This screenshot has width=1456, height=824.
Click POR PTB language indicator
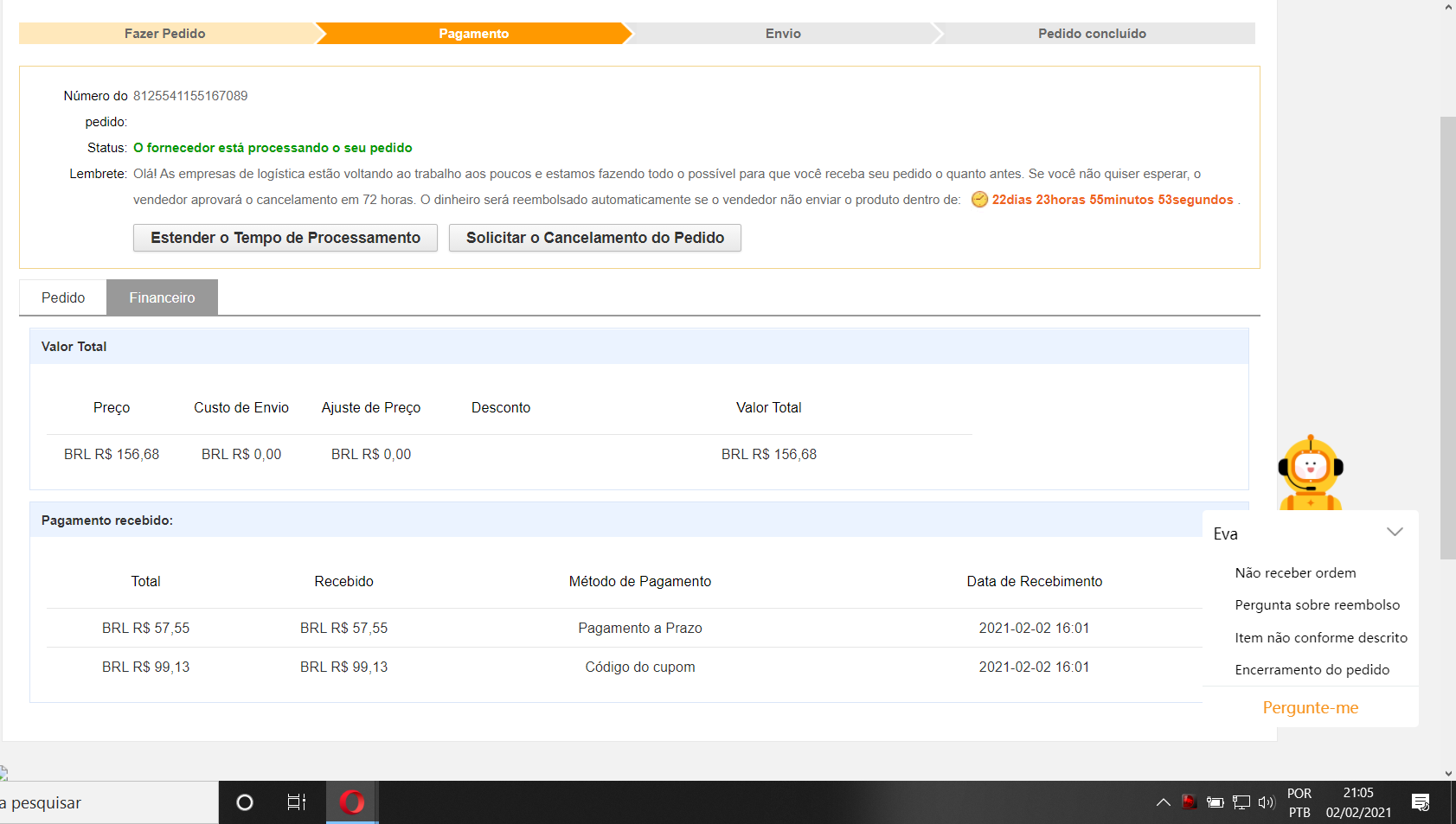[x=1299, y=802]
